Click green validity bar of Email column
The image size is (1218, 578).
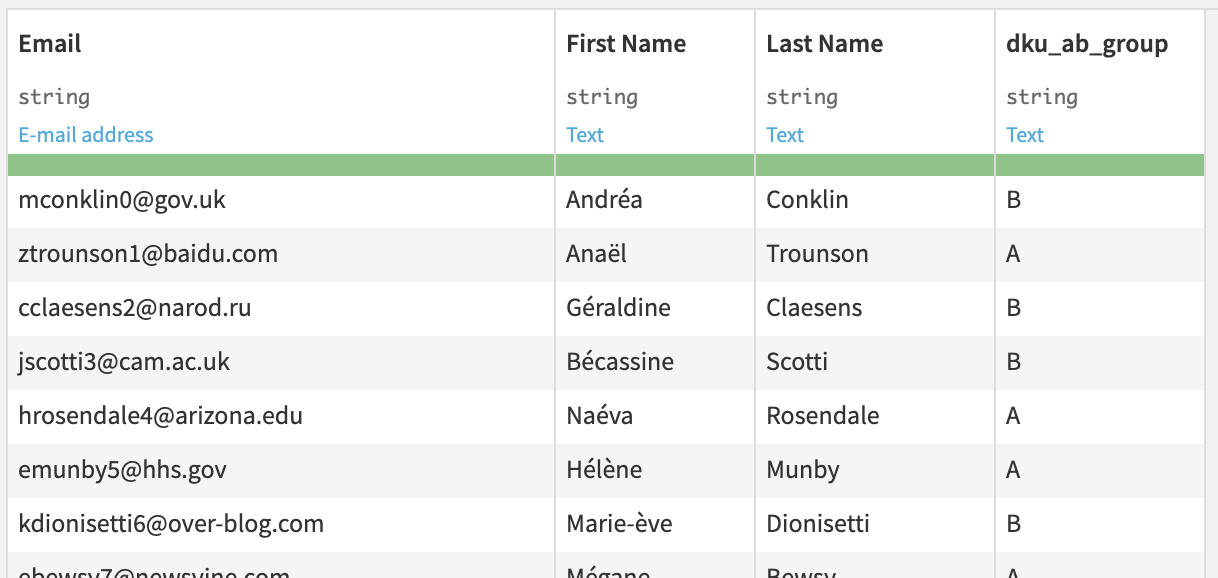click(280, 165)
